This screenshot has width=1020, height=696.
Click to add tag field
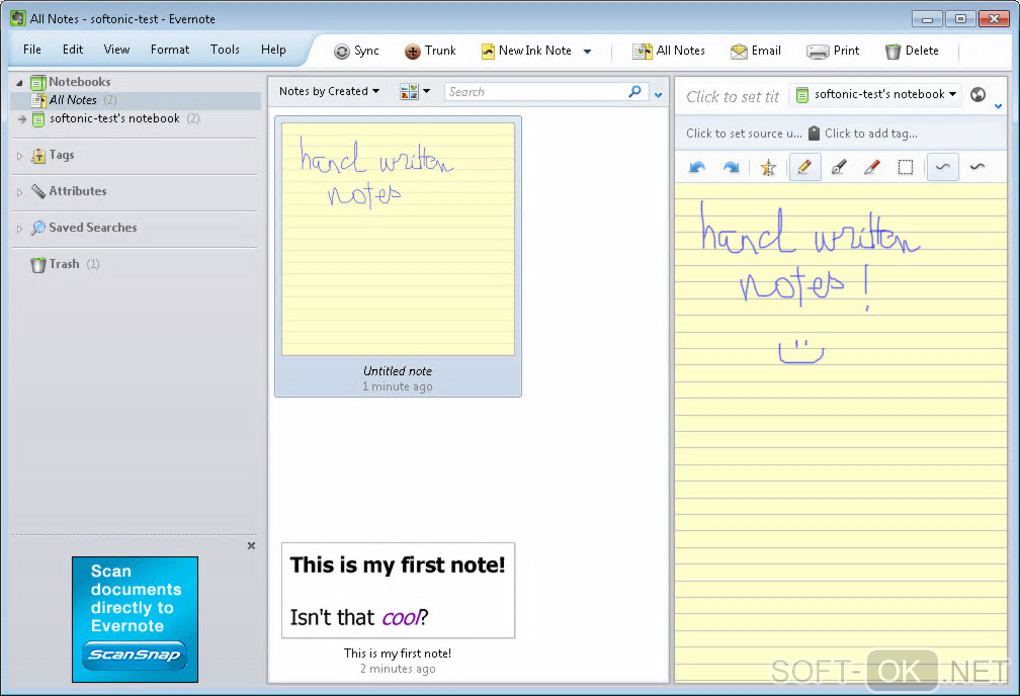[x=871, y=133]
